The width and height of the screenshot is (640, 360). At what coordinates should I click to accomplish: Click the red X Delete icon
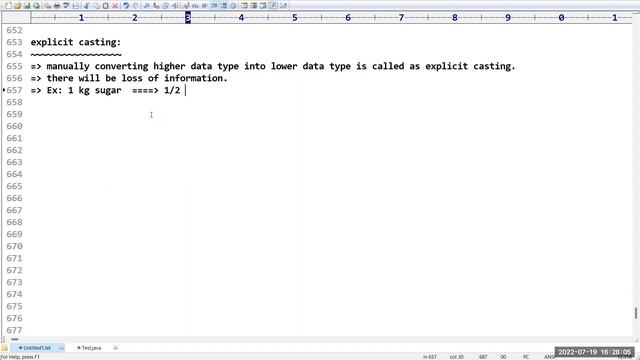(x=115, y=6)
